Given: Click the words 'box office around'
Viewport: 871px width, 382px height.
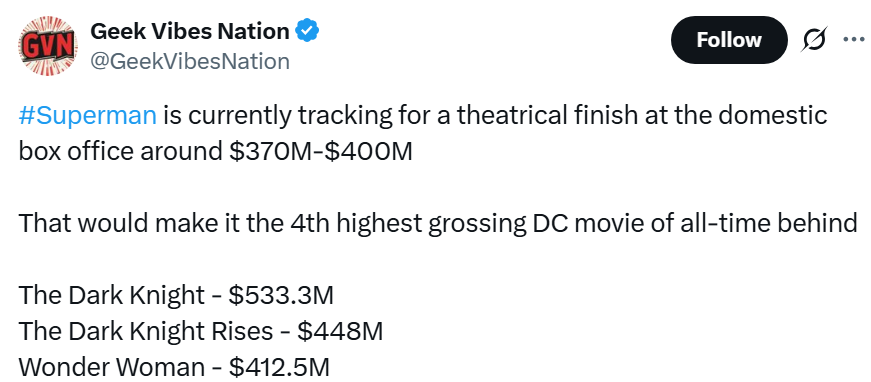Looking at the screenshot, I should 121,151.
